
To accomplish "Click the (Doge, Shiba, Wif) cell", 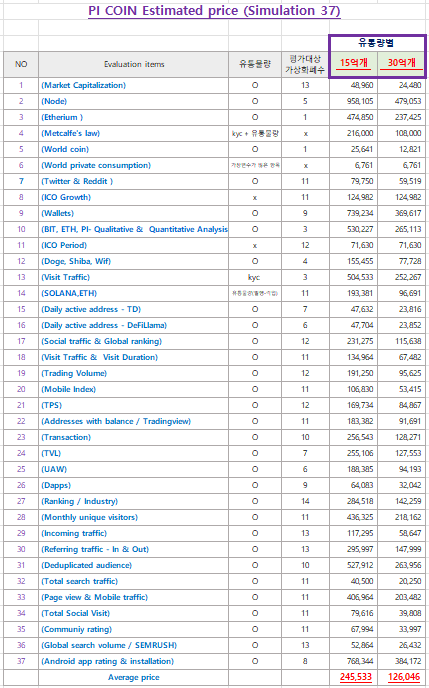I will click(x=134, y=262).
